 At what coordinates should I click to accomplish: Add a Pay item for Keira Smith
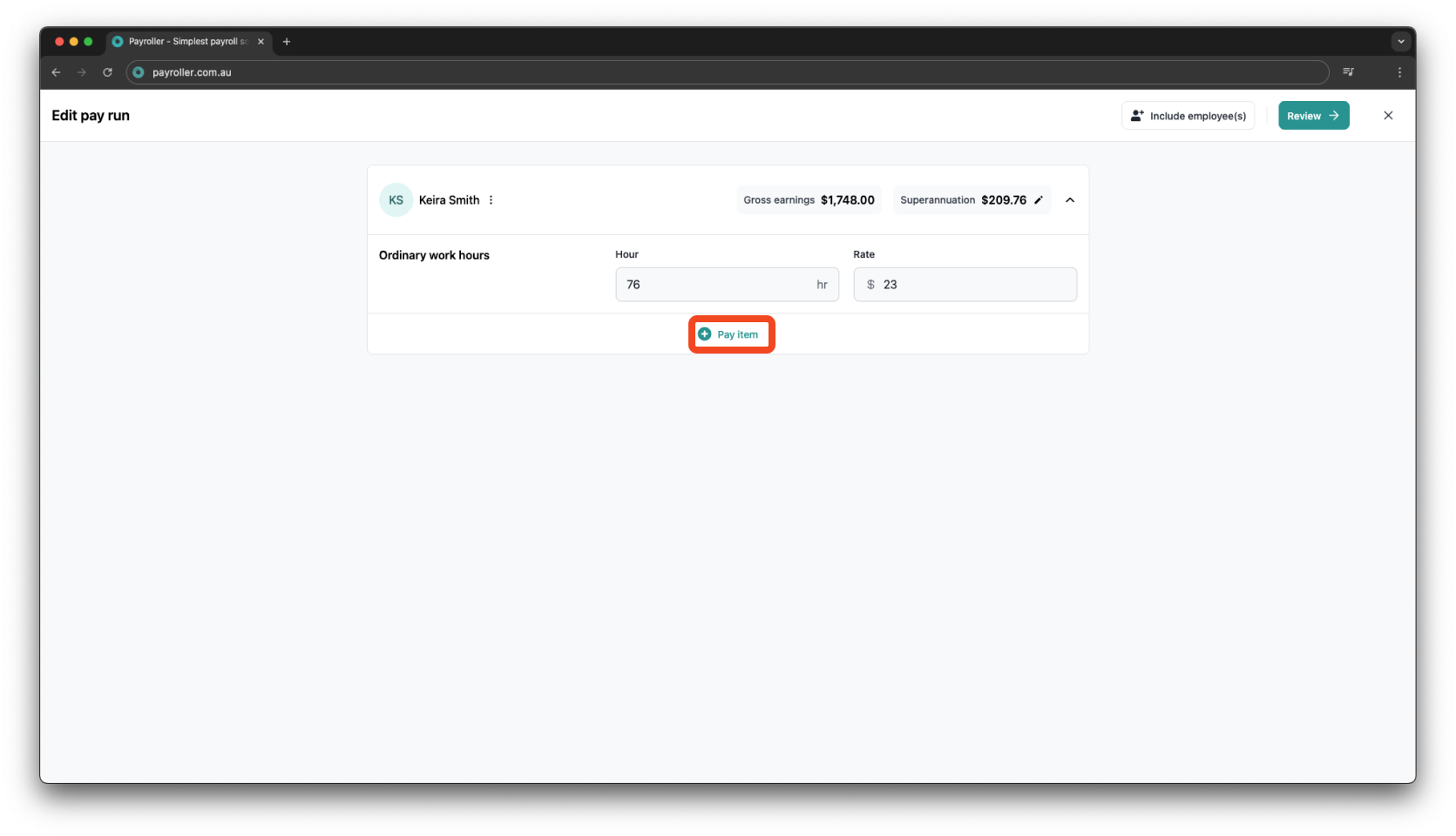[731, 334]
